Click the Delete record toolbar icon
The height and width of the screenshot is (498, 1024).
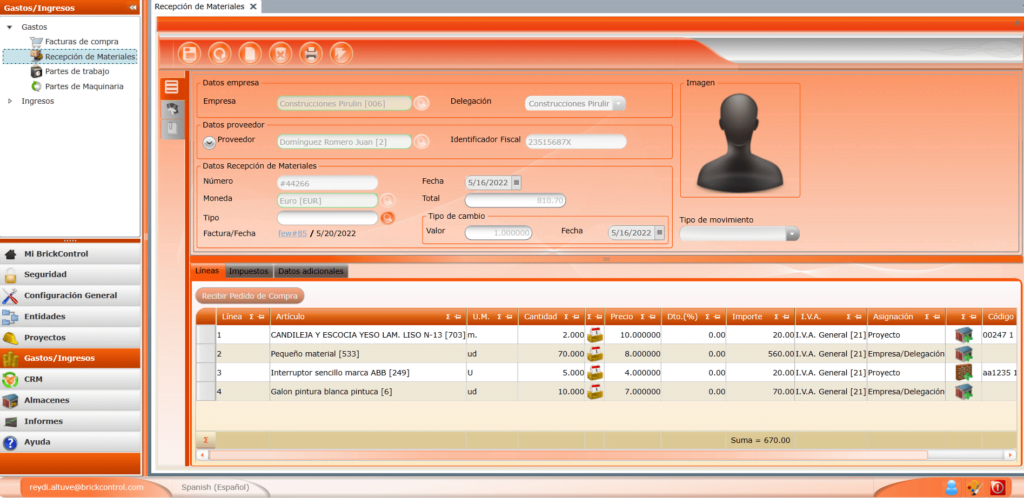[x=280, y=53]
